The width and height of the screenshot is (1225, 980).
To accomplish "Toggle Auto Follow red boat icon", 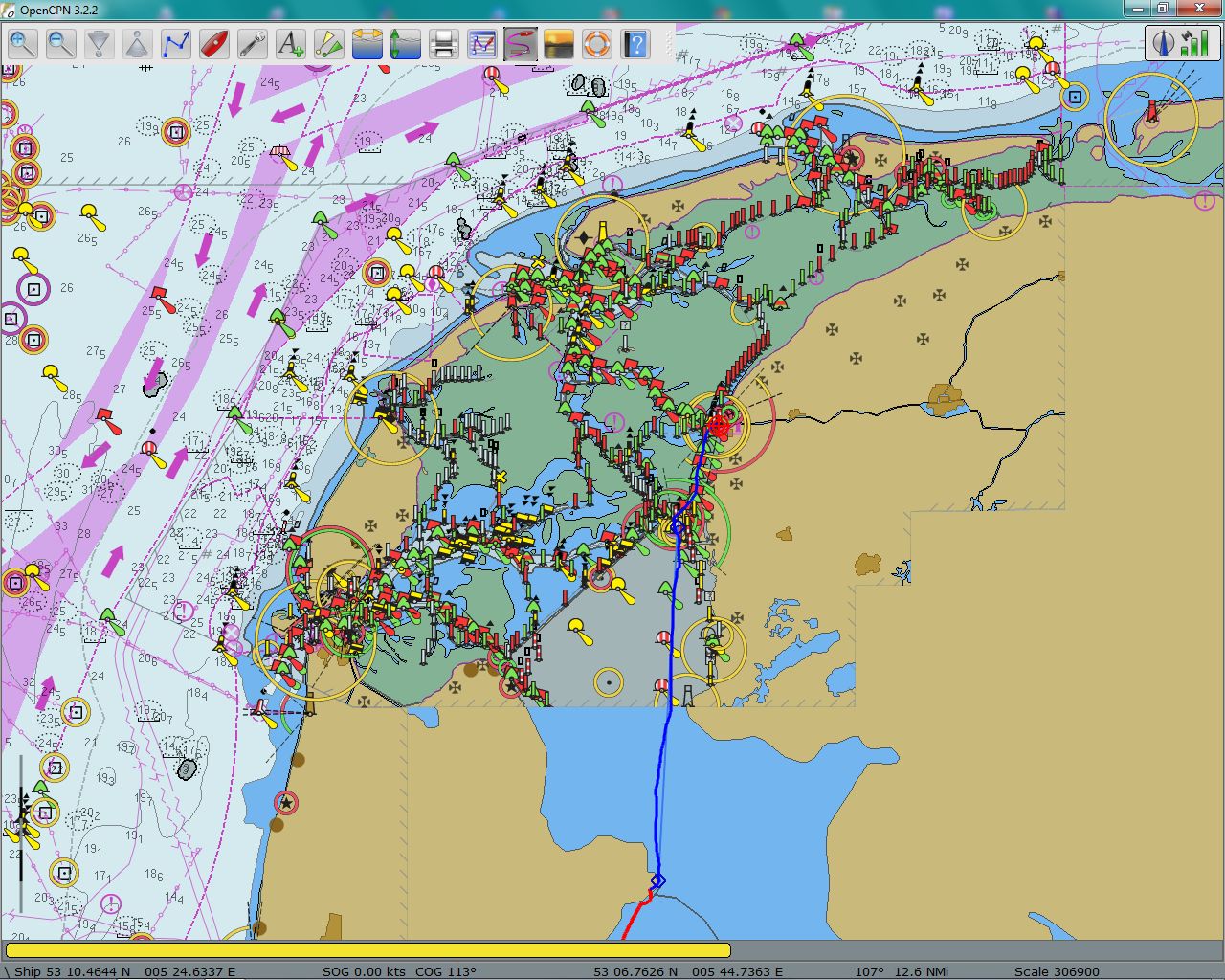I will pyautogui.click(x=214, y=44).
